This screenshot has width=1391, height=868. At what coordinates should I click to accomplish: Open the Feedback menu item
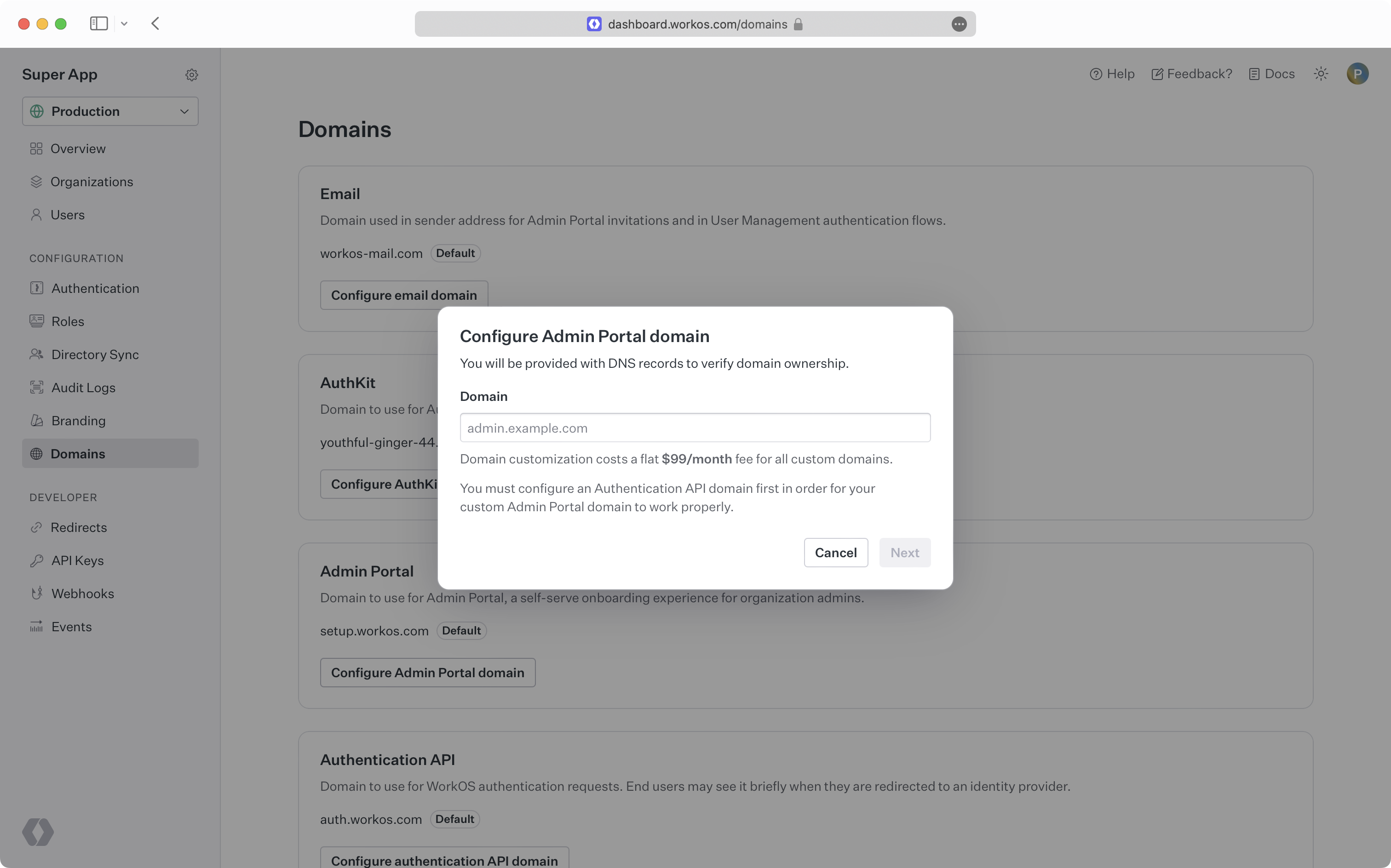[x=1191, y=73]
